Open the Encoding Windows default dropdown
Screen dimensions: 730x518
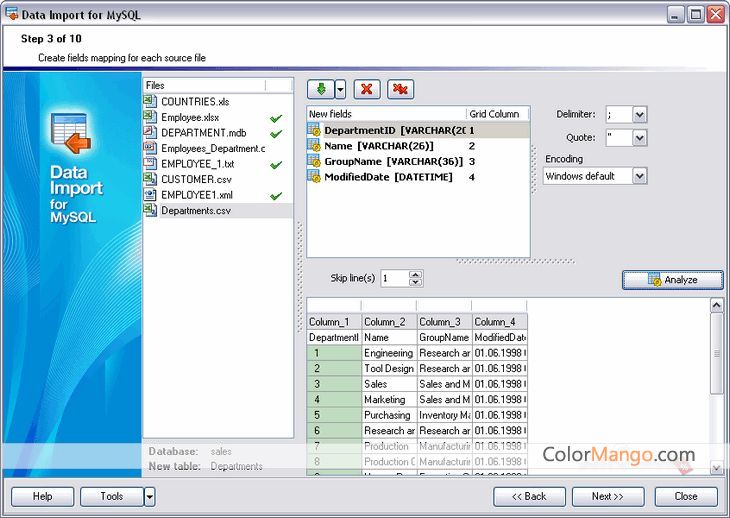coord(640,176)
